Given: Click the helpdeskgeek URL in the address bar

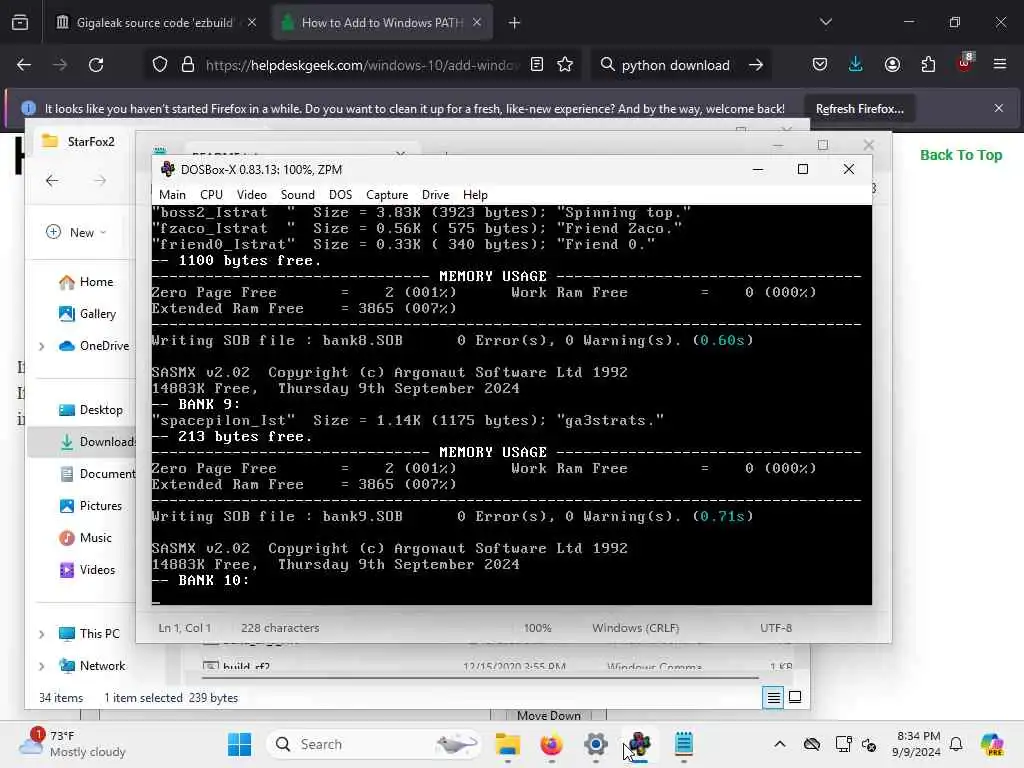Looking at the screenshot, I should click(x=362, y=65).
